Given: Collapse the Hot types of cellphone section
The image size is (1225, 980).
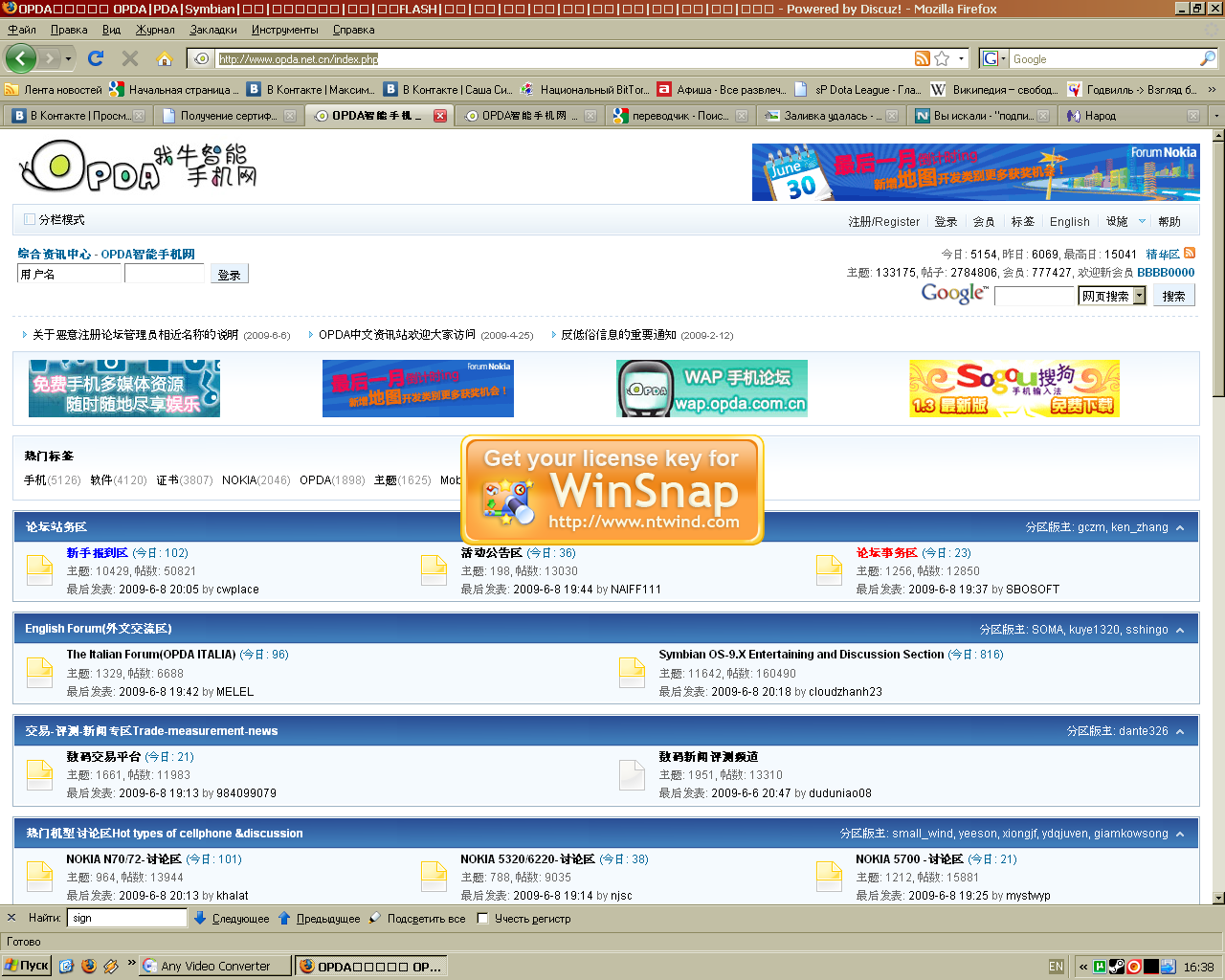Looking at the screenshot, I should pos(1180,834).
